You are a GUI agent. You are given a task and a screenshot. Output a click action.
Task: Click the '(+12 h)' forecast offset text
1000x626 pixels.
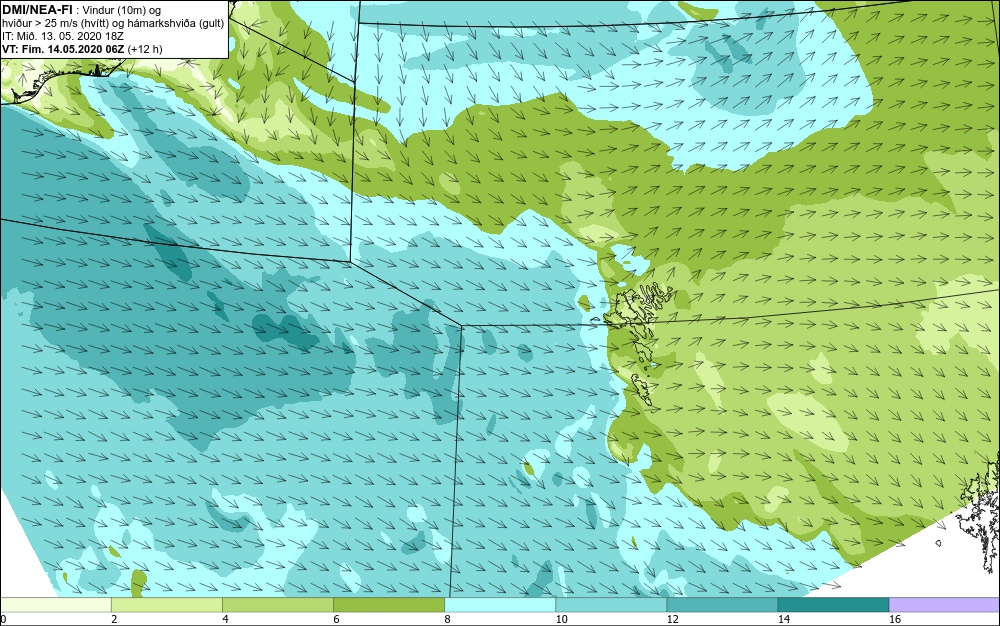145,49
